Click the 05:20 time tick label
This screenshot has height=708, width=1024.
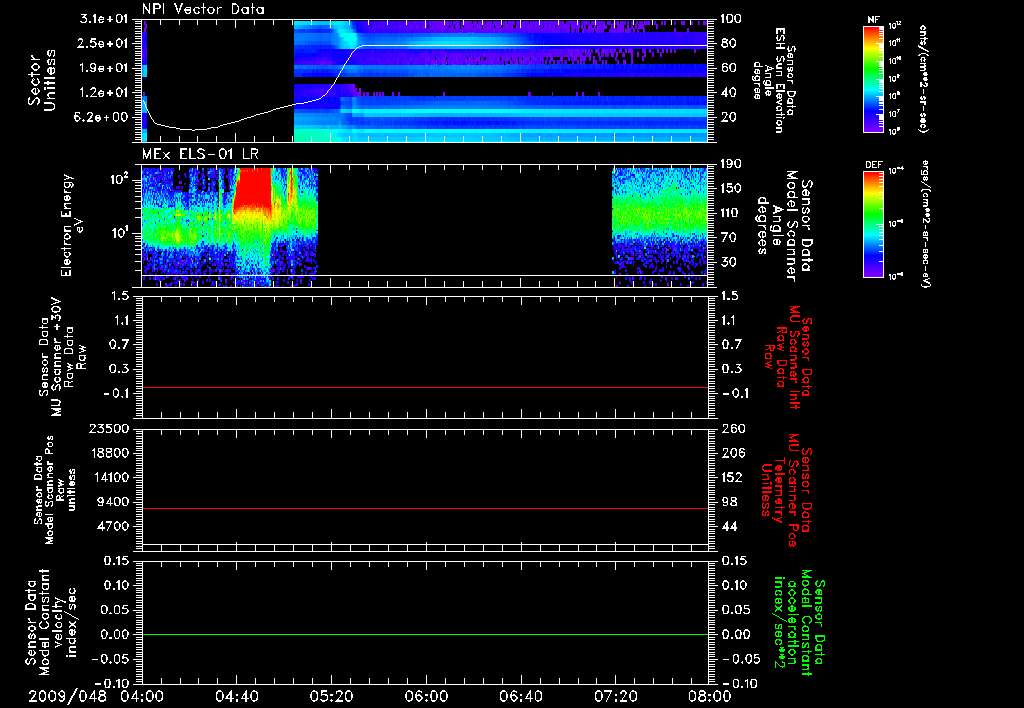[331, 696]
